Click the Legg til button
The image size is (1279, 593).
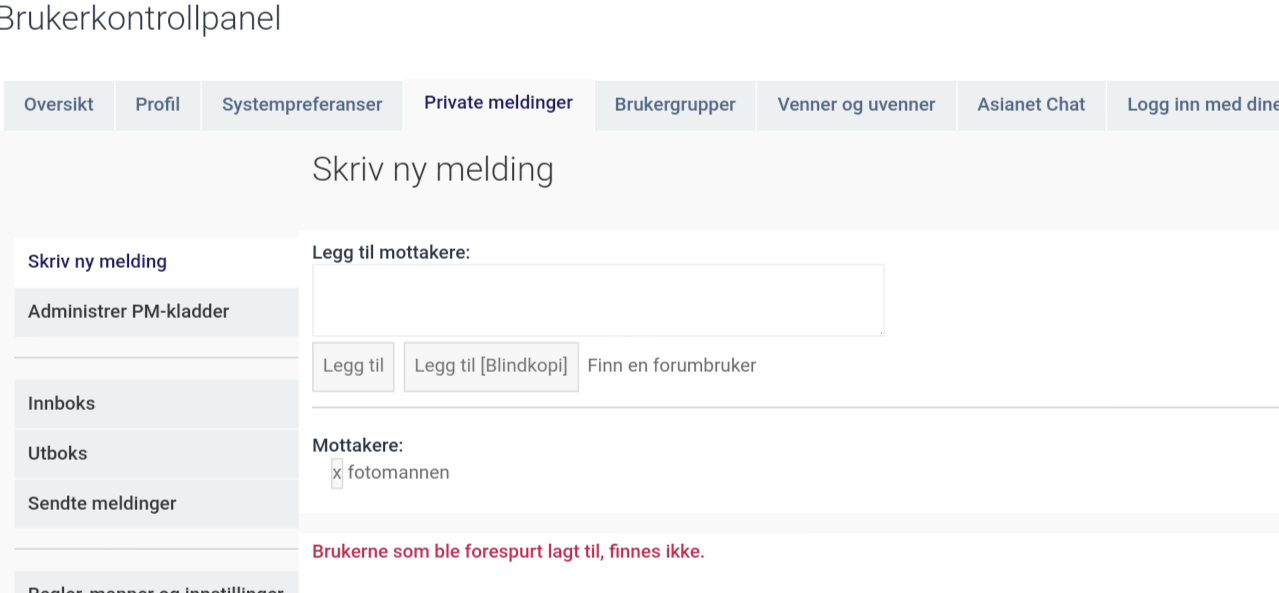coord(353,366)
